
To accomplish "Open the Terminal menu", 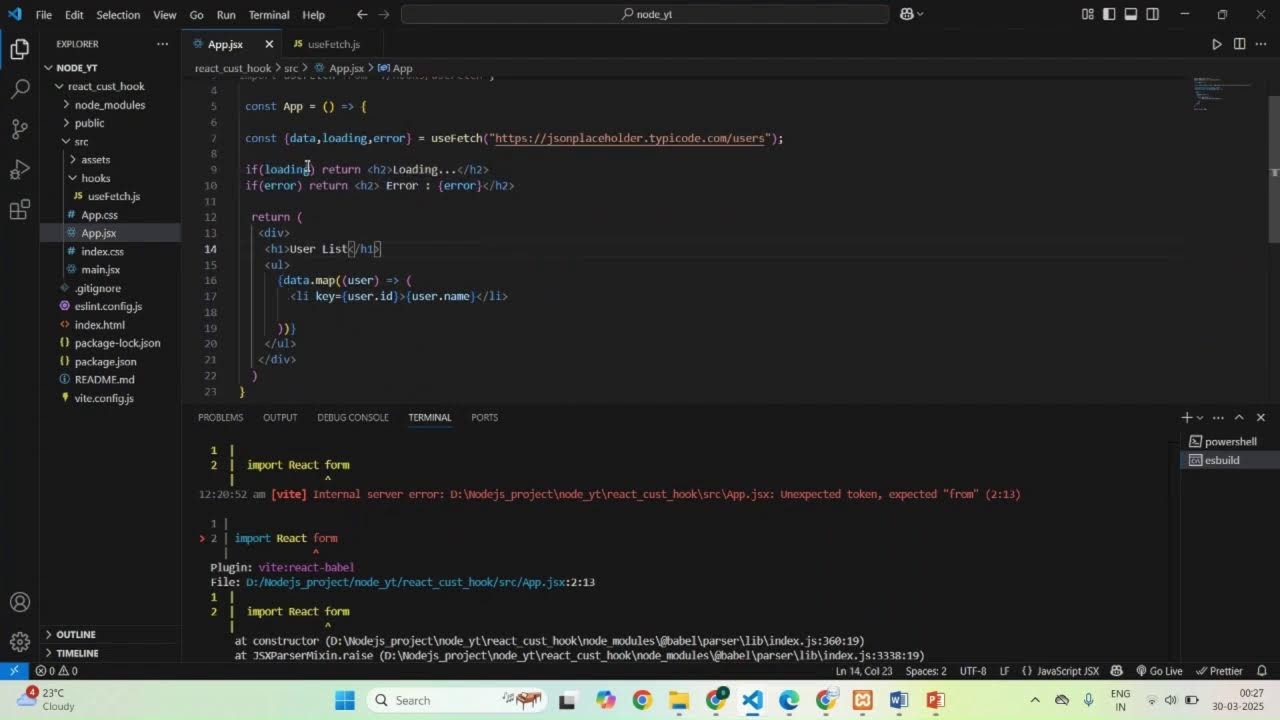I will pos(269,15).
